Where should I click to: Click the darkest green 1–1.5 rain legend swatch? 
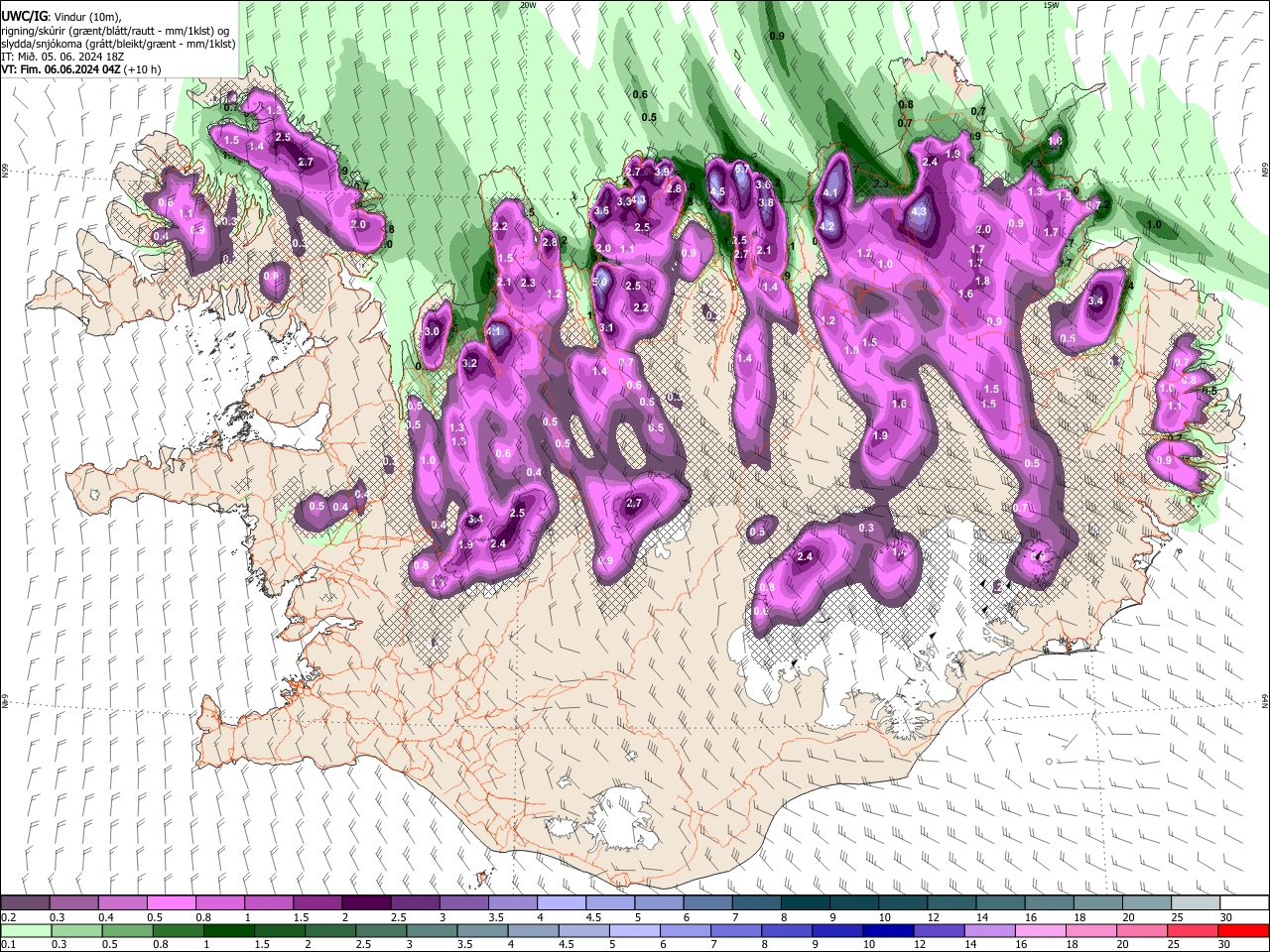pos(228,930)
